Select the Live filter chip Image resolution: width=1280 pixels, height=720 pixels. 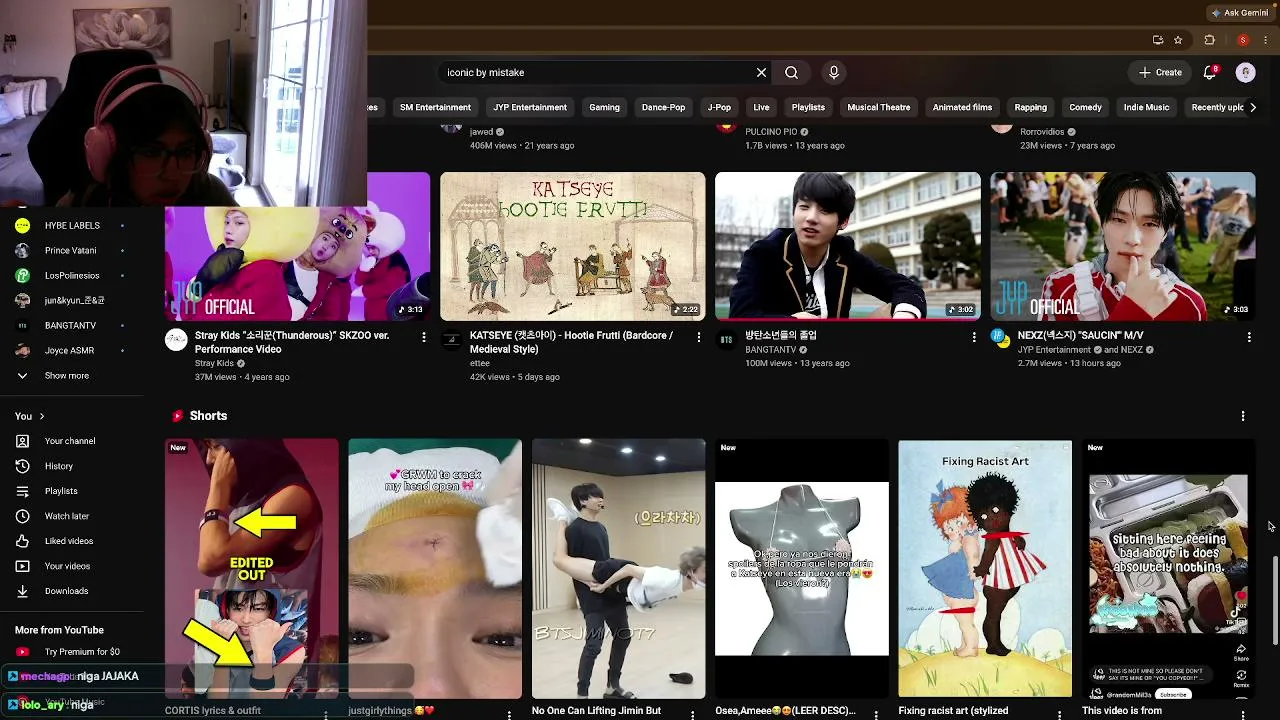pos(761,107)
